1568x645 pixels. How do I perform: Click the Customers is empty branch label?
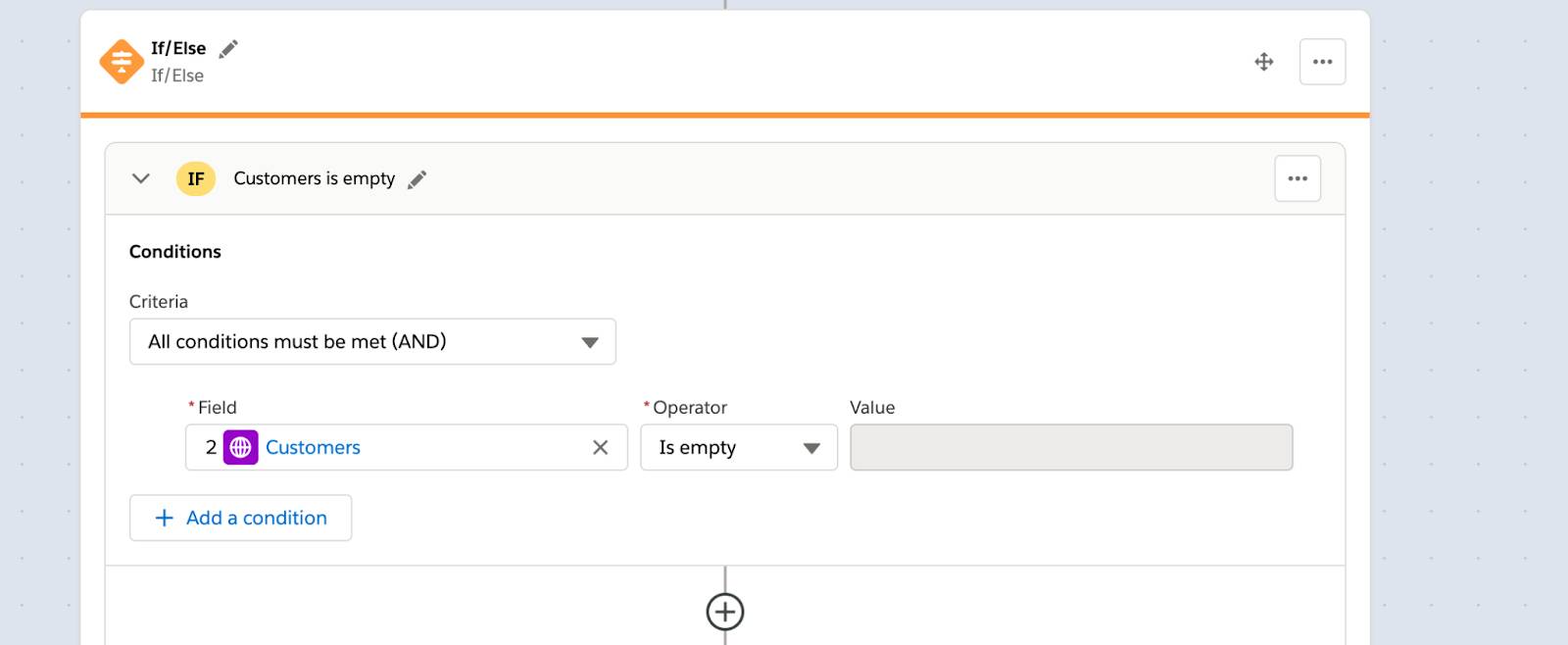click(315, 178)
